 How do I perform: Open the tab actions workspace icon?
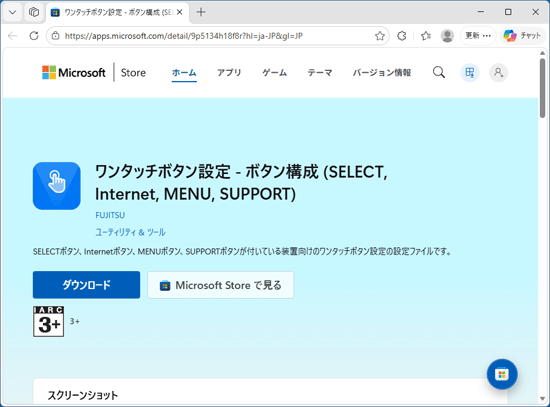click(x=34, y=12)
